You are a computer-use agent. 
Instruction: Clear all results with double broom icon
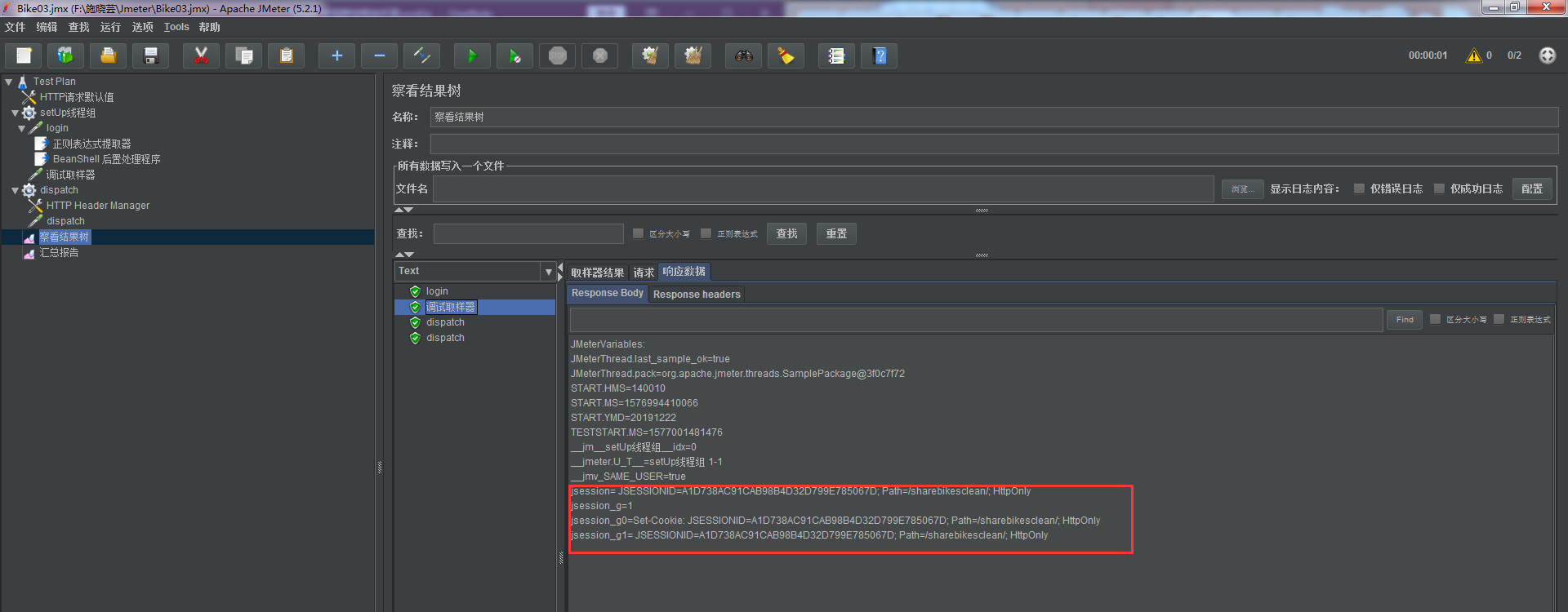coord(693,55)
